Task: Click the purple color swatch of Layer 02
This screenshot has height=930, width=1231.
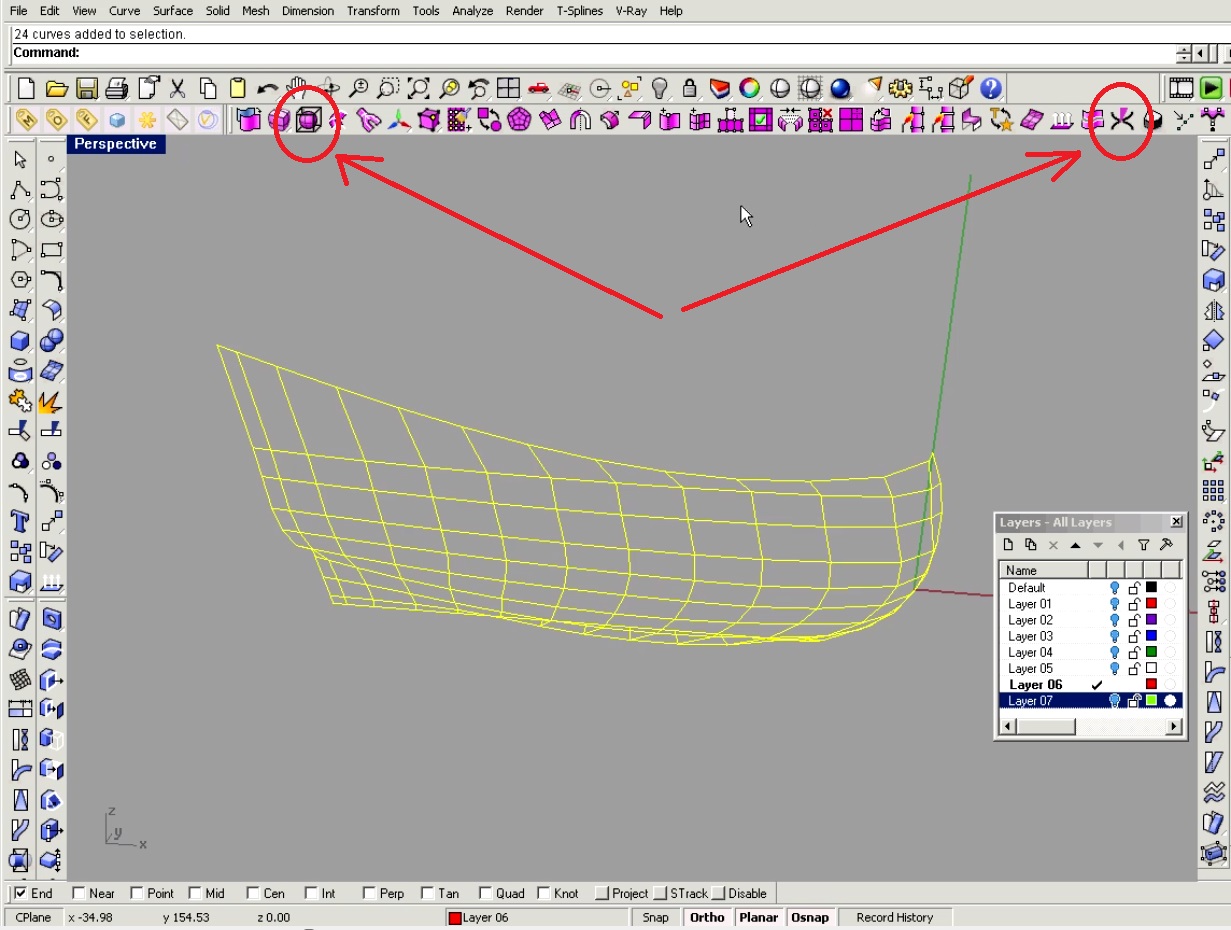Action: (1151, 620)
